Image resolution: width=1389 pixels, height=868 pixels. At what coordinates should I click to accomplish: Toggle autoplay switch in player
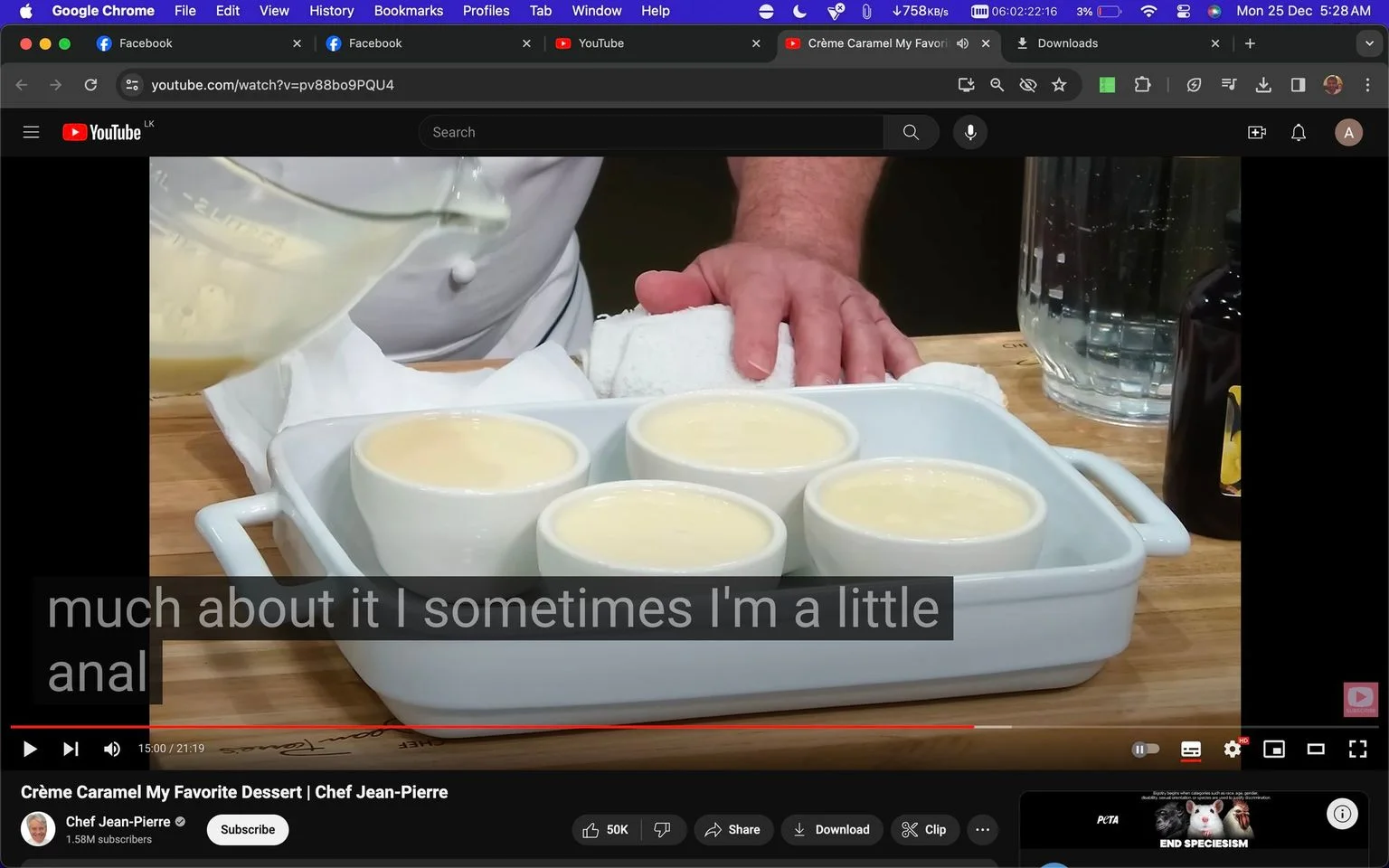1145,749
